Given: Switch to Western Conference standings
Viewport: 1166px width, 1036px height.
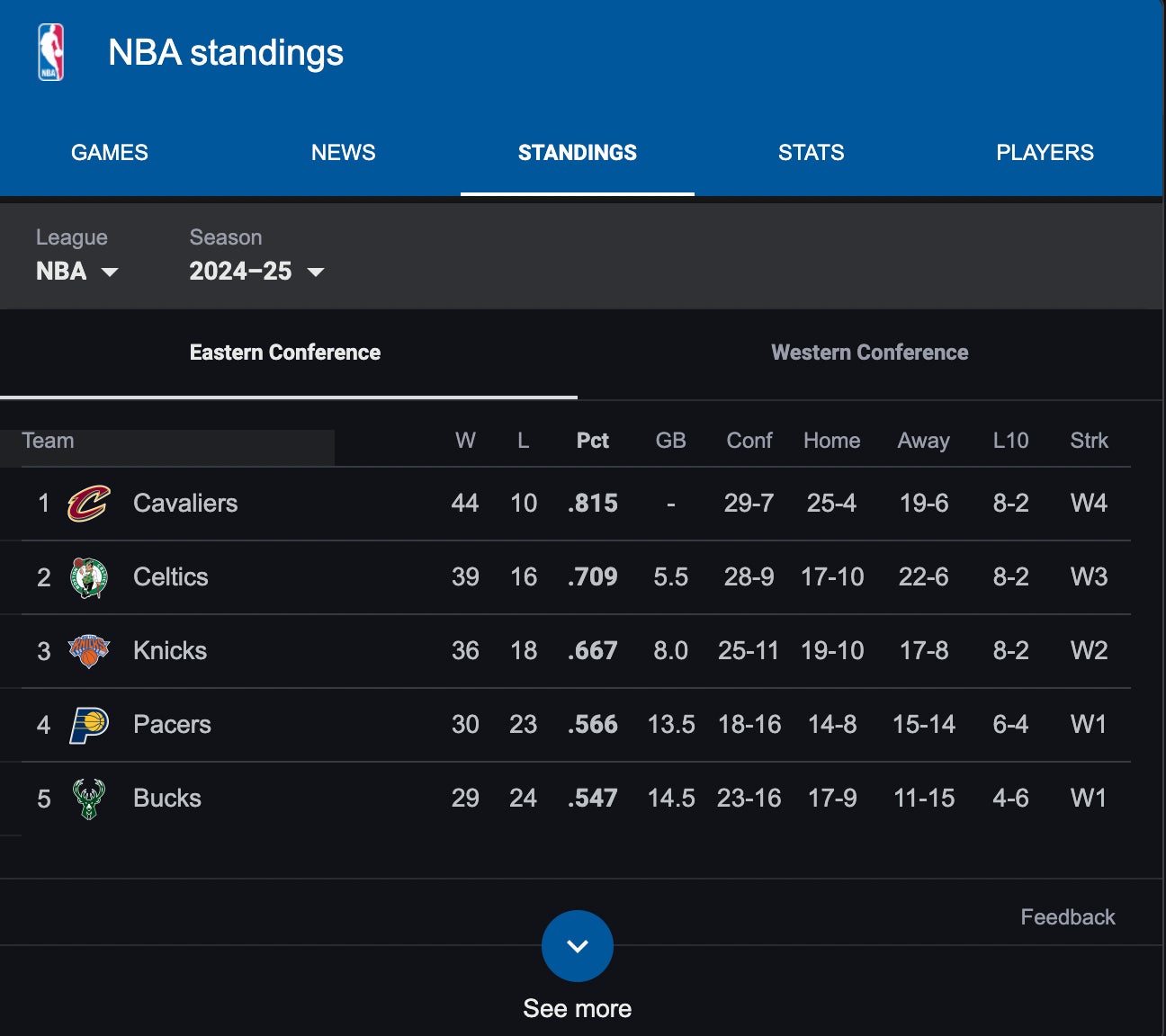Looking at the screenshot, I should pos(870,353).
